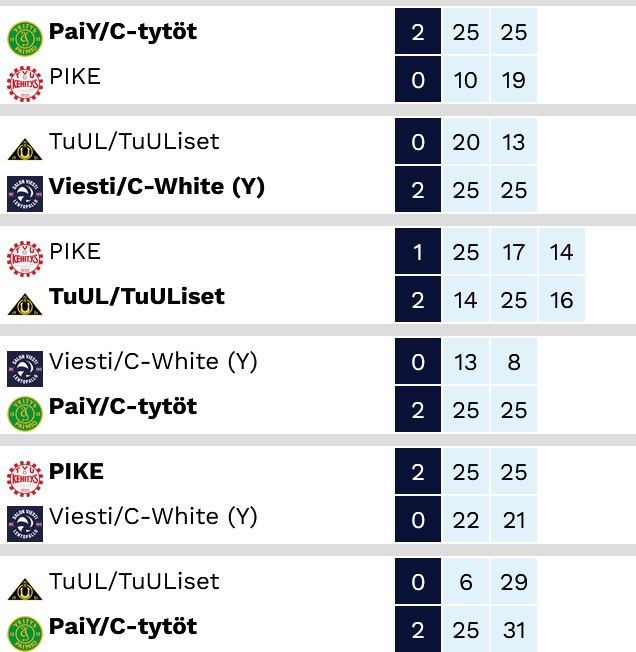Open the bold TuUL/TuULiset winner link
This screenshot has height=652, width=636.
point(137,296)
